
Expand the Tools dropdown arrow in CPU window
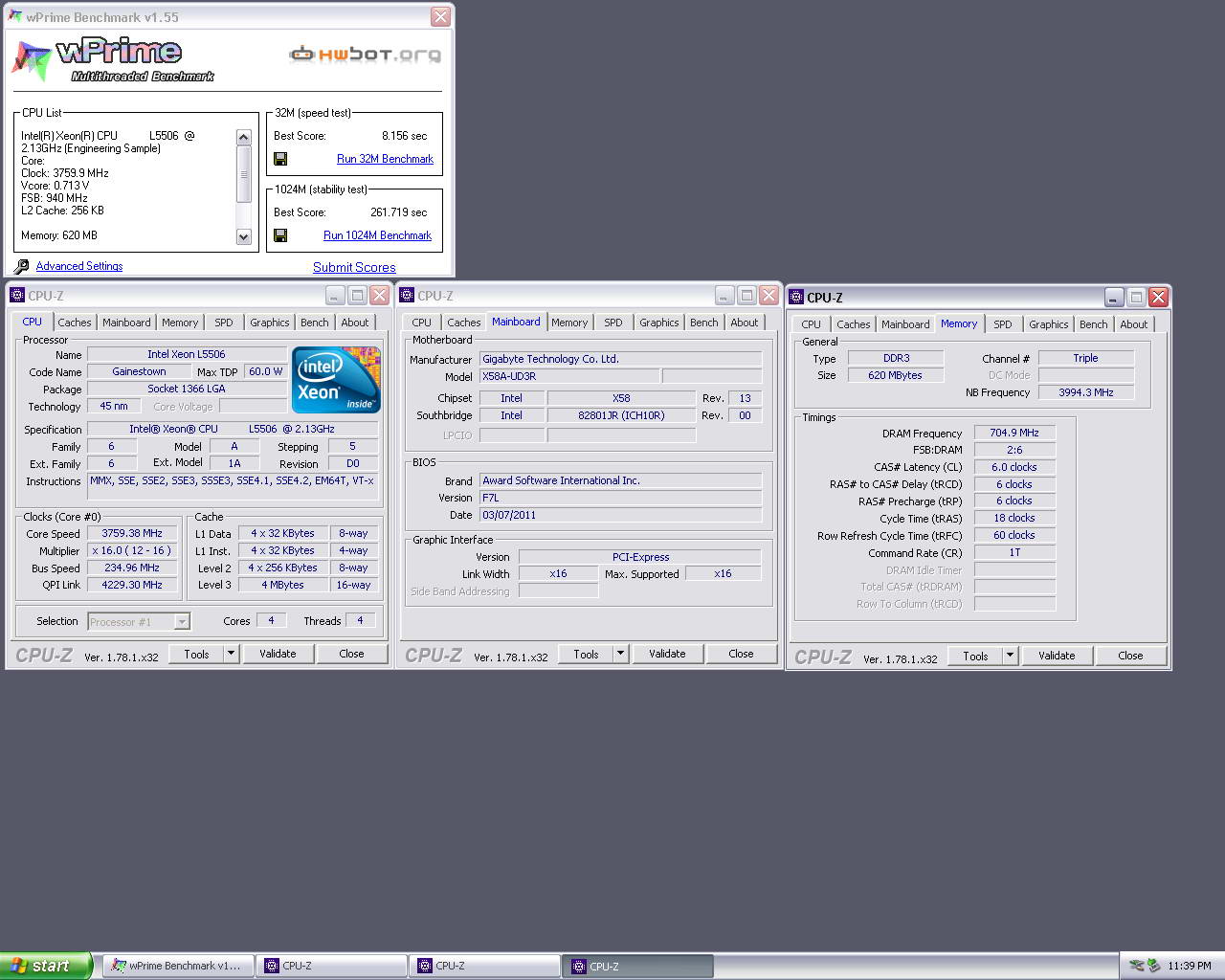231,654
